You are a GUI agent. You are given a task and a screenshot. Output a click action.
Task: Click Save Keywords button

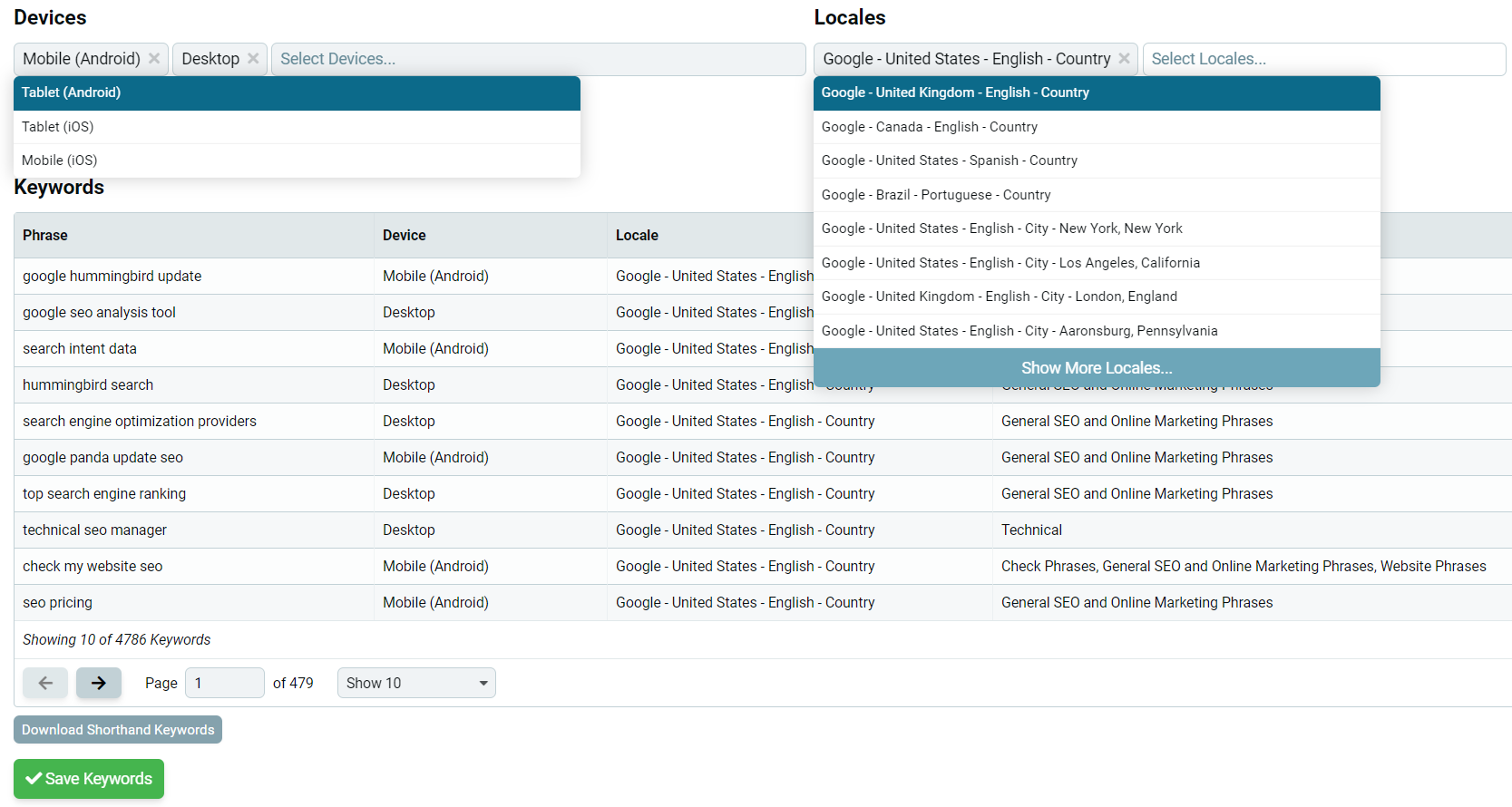click(89, 779)
